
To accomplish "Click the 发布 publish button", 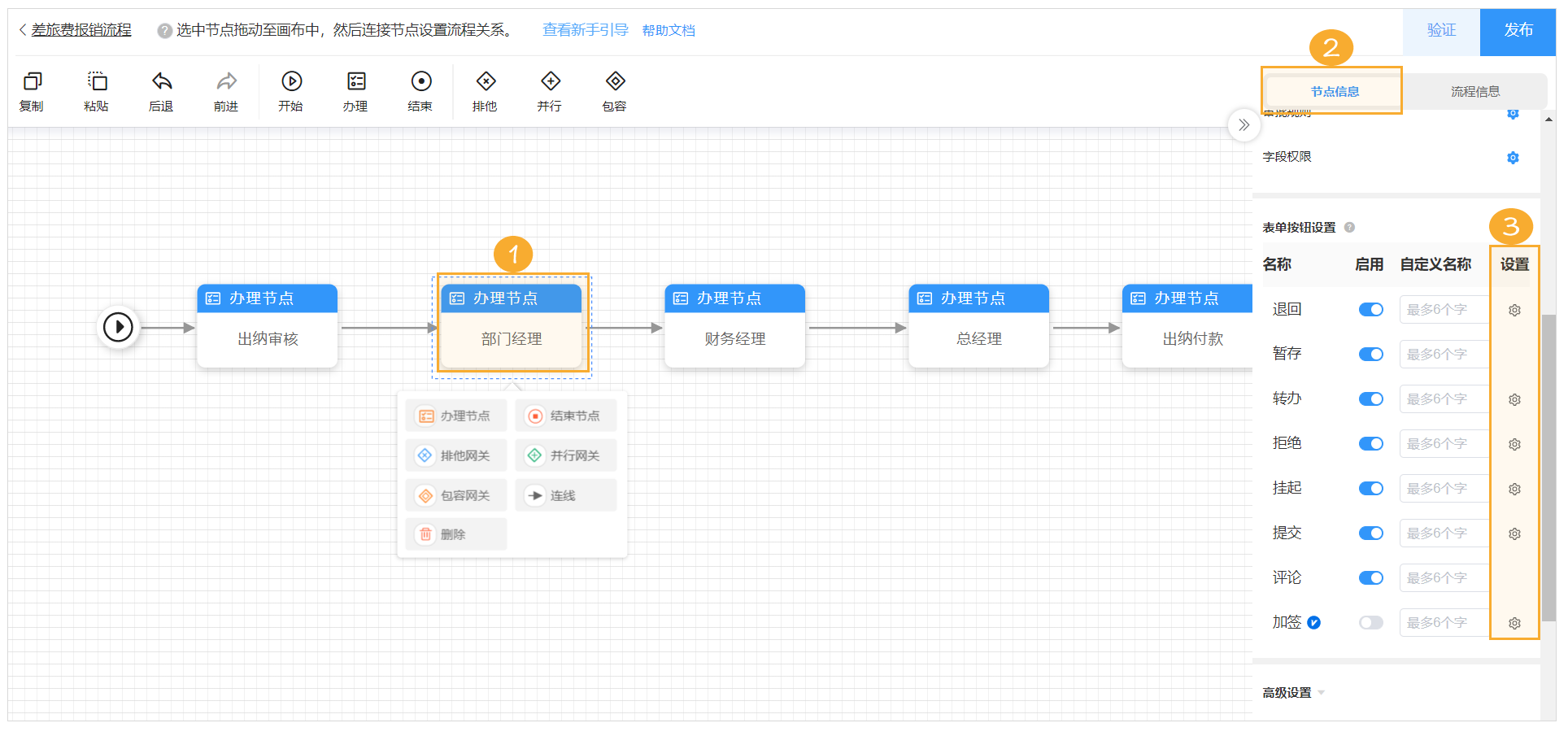I will (1518, 31).
